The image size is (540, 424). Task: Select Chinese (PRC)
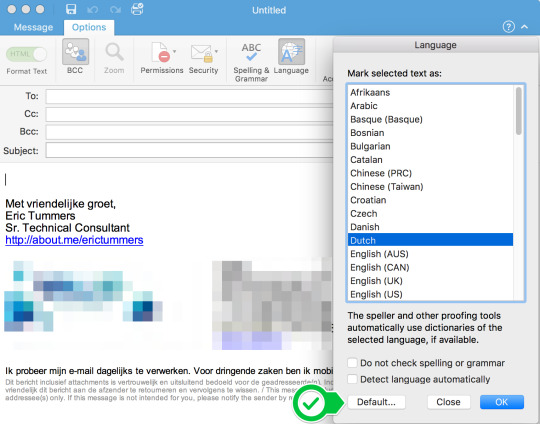[430, 173]
